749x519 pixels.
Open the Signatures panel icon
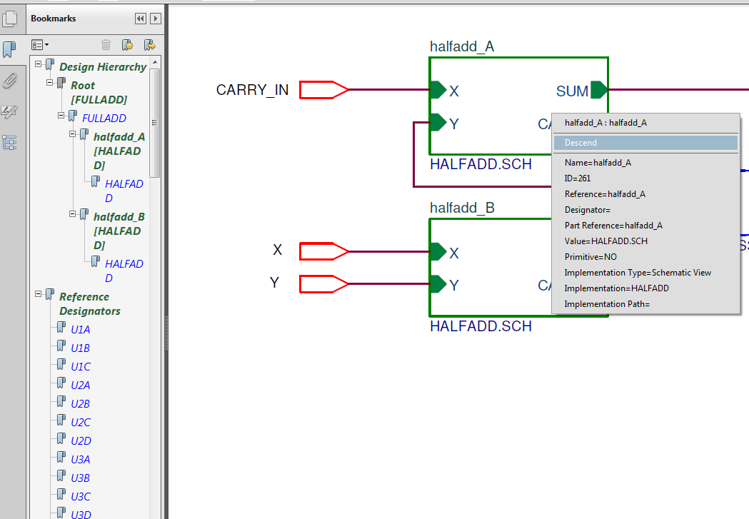(x=10, y=112)
